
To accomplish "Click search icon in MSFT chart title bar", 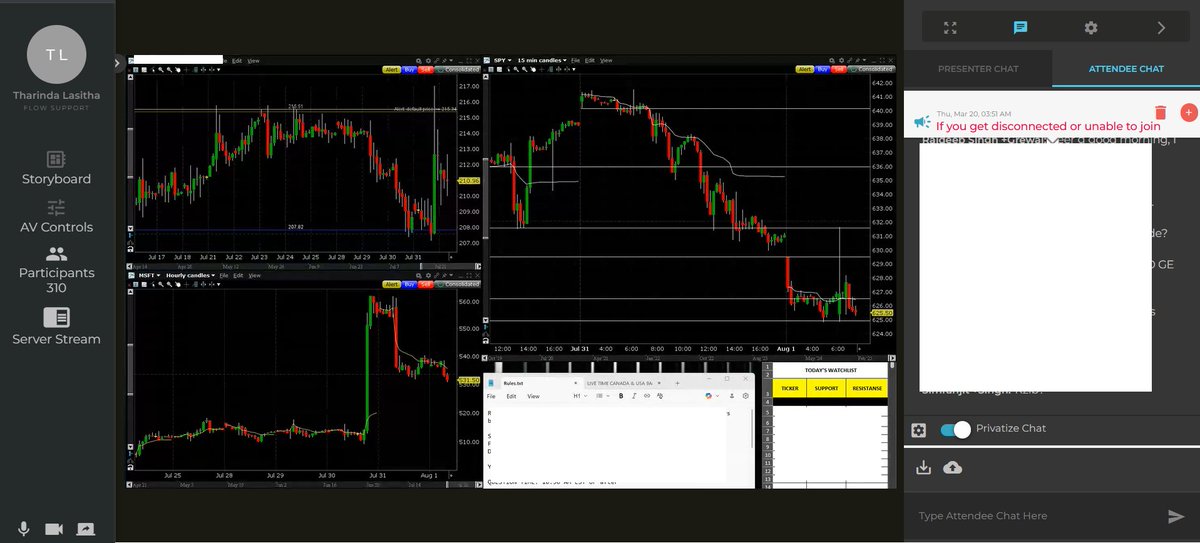I will point(420,276).
